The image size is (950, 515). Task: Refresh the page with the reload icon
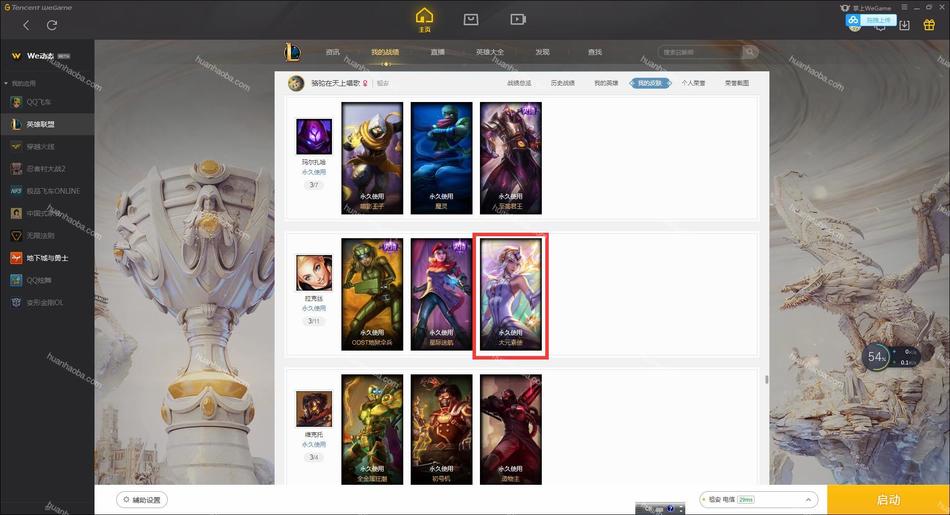coord(52,25)
